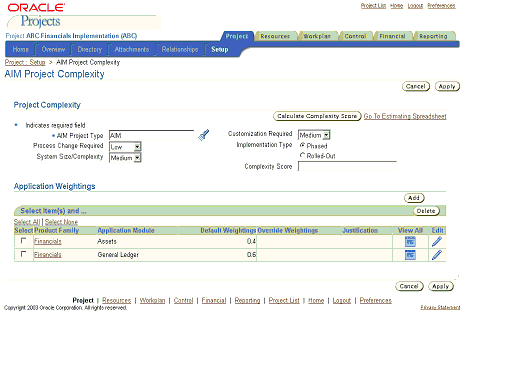This screenshot has height=384, width=512.
Task: Open the footer Control link
Action: point(183,300)
